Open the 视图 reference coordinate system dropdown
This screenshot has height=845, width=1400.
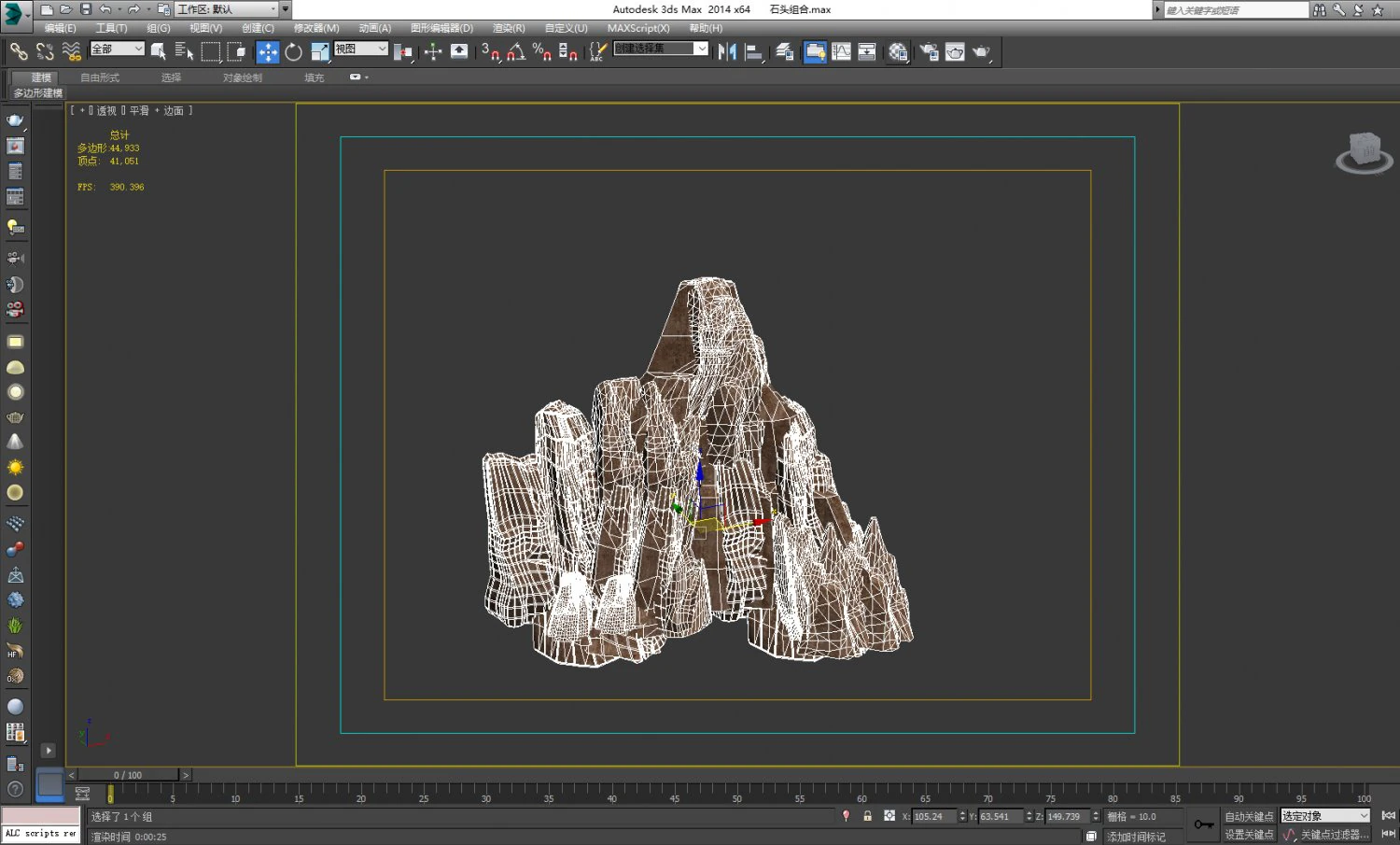point(381,48)
